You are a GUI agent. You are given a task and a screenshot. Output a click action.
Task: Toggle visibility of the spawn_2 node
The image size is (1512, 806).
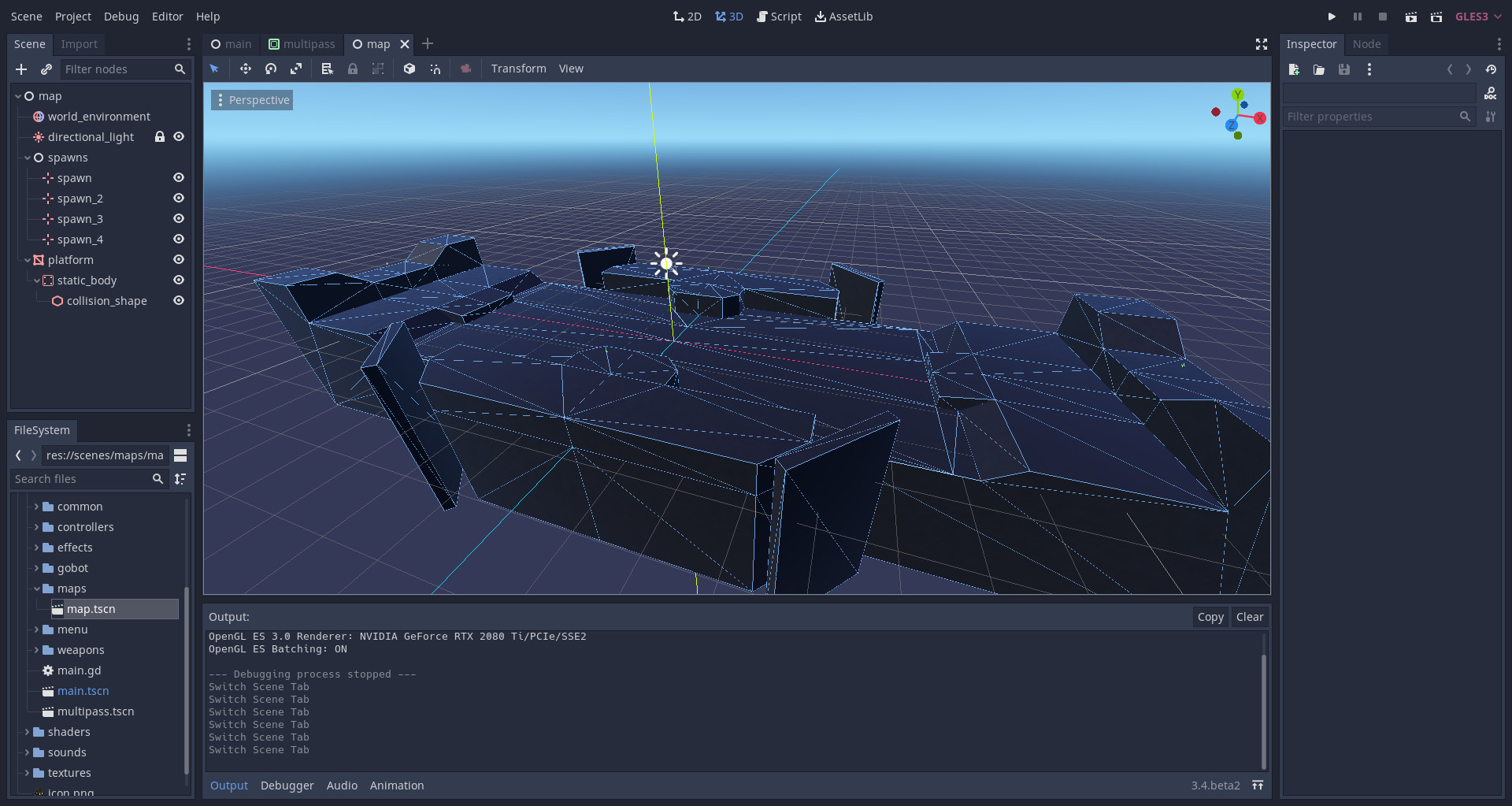click(x=179, y=198)
